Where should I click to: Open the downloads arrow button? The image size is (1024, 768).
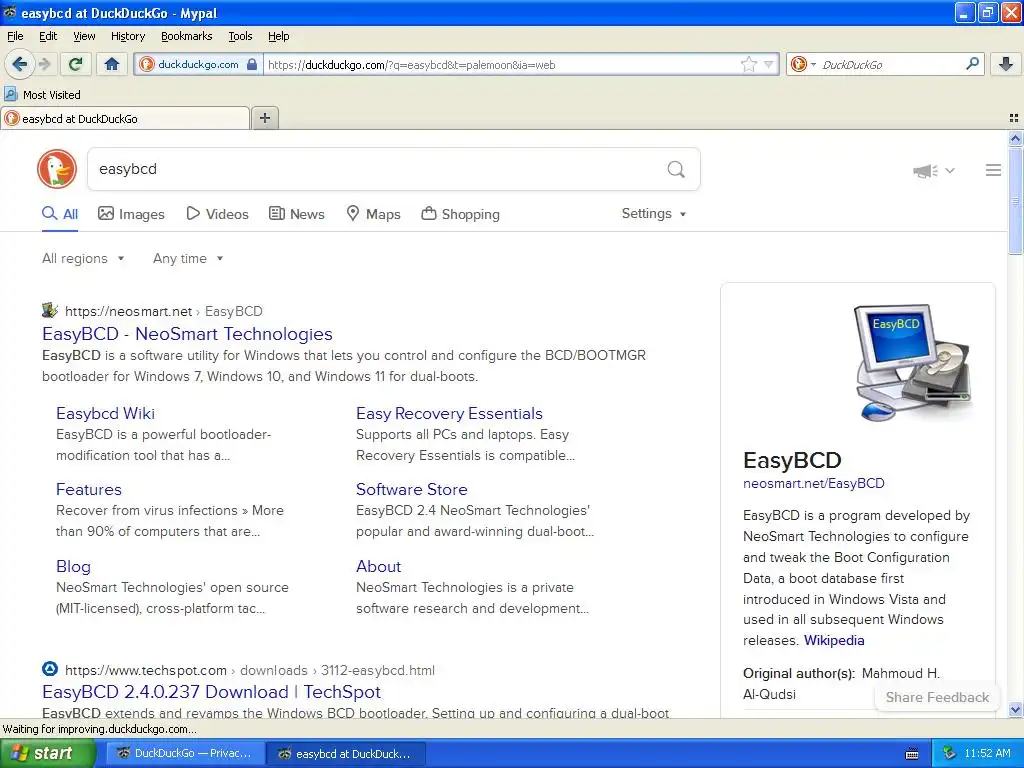click(x=1006, y=64)
